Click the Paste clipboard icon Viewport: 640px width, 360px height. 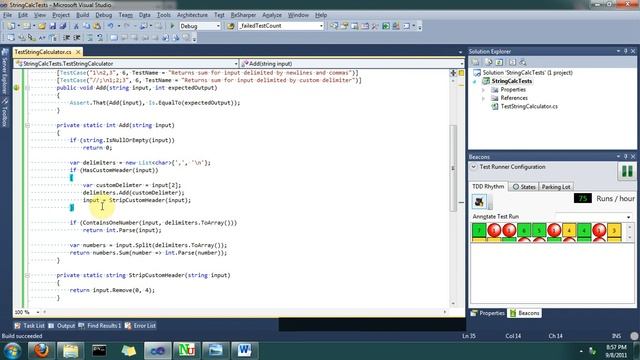[x=97, y=26]
